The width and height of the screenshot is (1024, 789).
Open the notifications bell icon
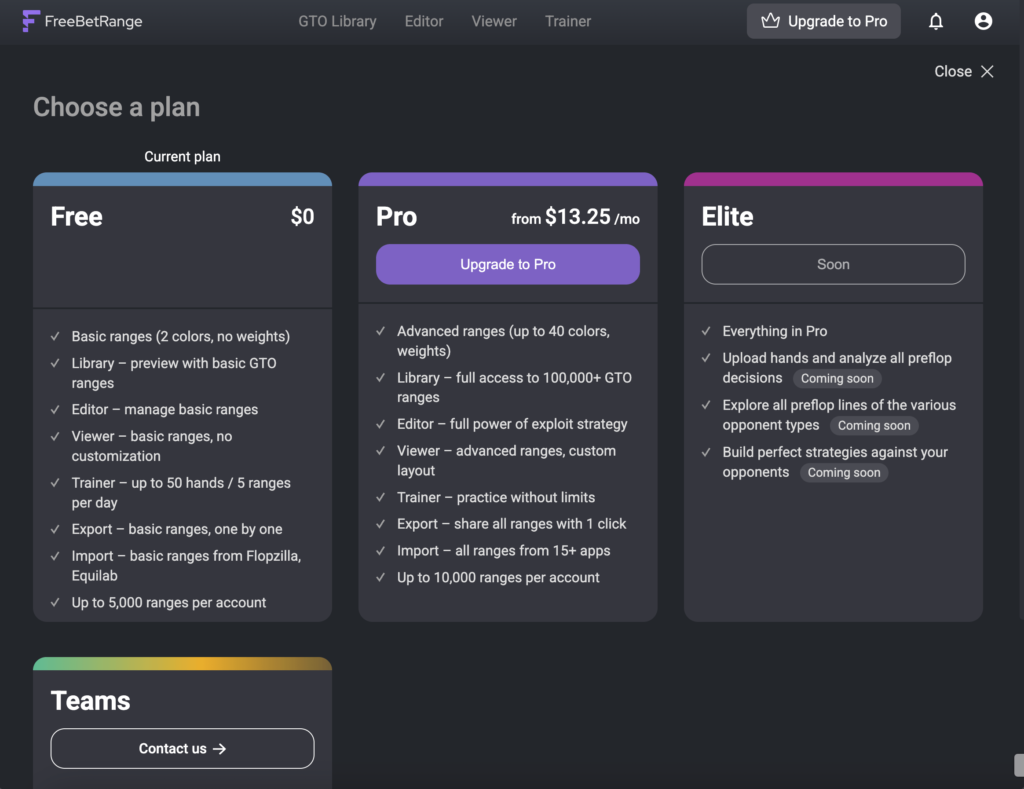[x=936, y=20]
